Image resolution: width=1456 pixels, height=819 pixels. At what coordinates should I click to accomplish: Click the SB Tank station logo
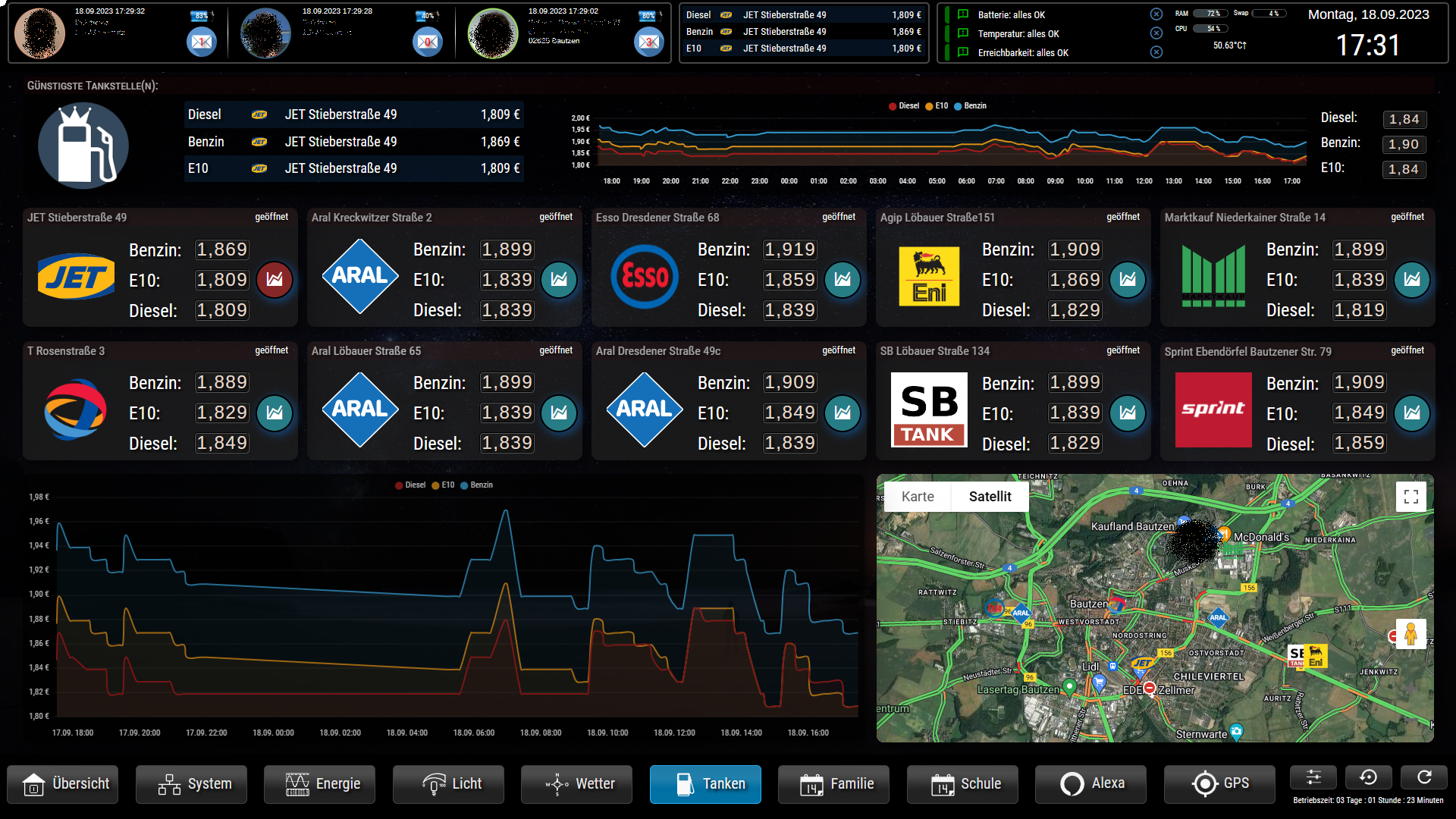[929, 410]
